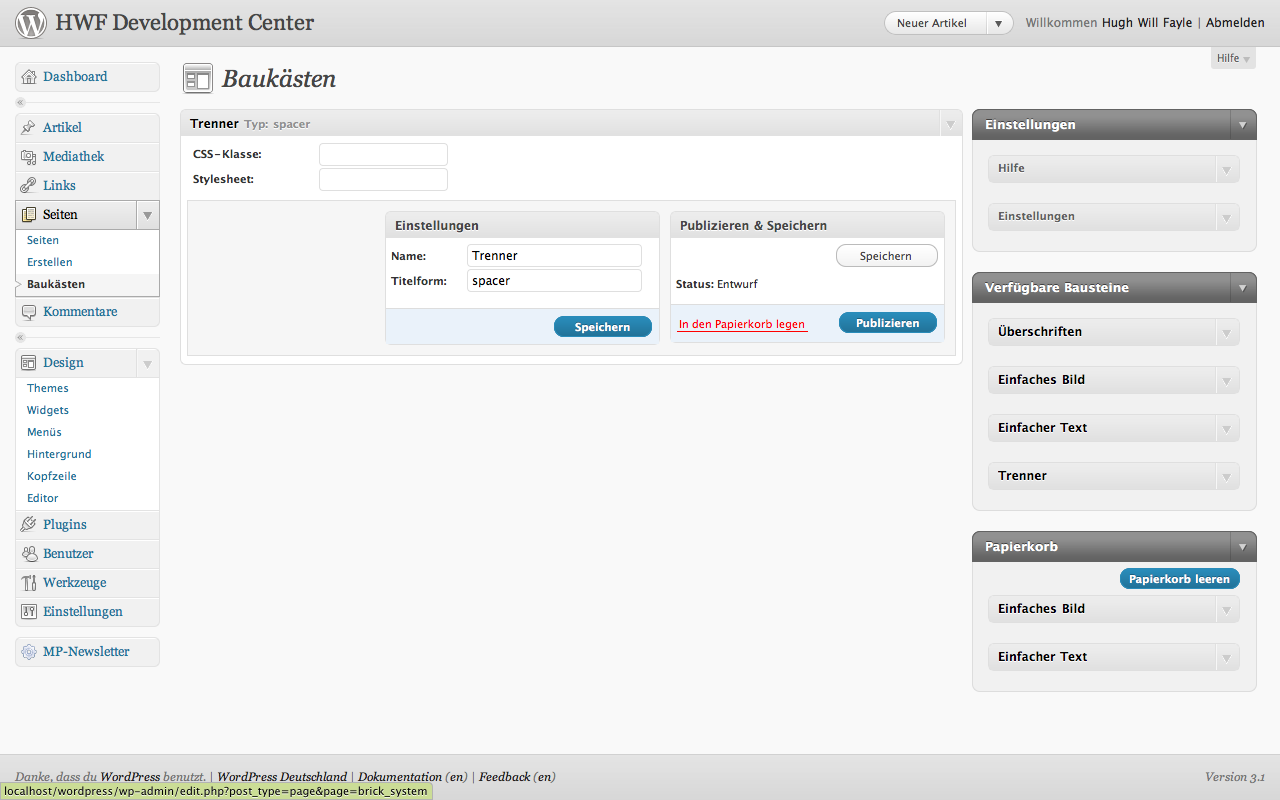Click the Seiten pages icon

pyautogui.click(x=28, y=215)
